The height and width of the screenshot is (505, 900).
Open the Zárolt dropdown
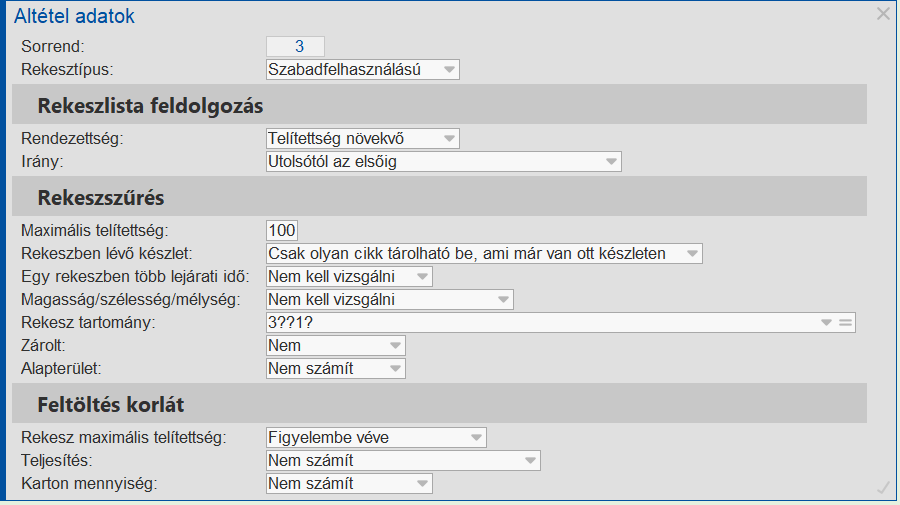click(395, 346)
